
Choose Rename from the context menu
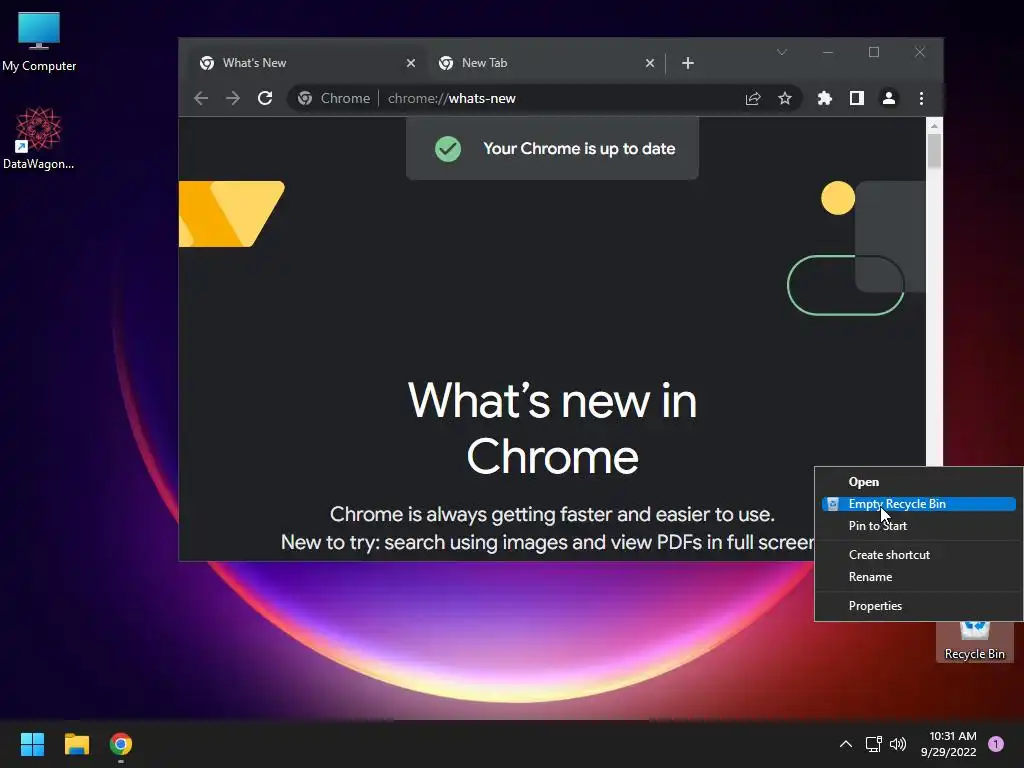click(x=918, y=577)
